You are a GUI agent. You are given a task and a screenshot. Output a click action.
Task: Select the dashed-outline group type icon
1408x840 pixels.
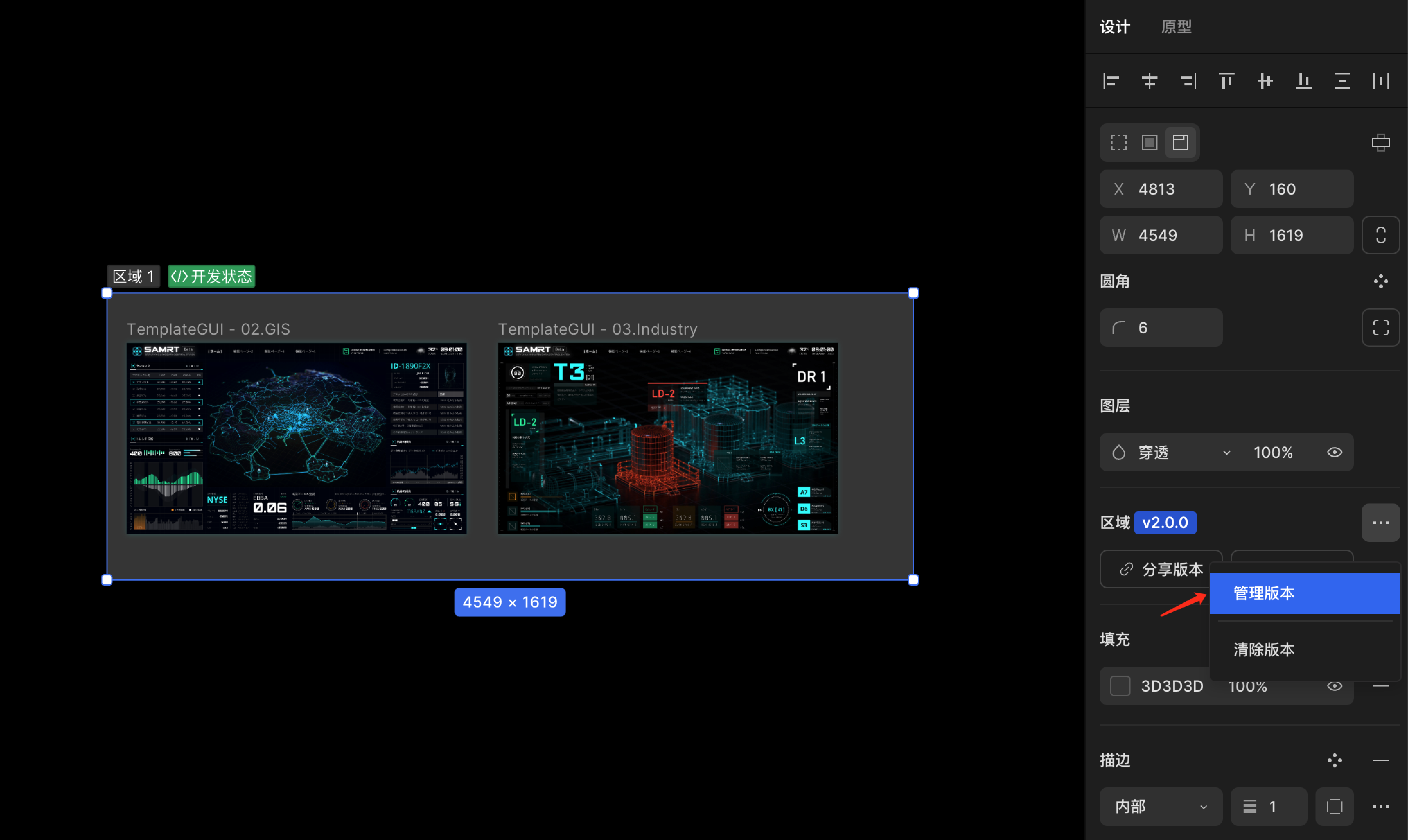tap(1119, 143)
